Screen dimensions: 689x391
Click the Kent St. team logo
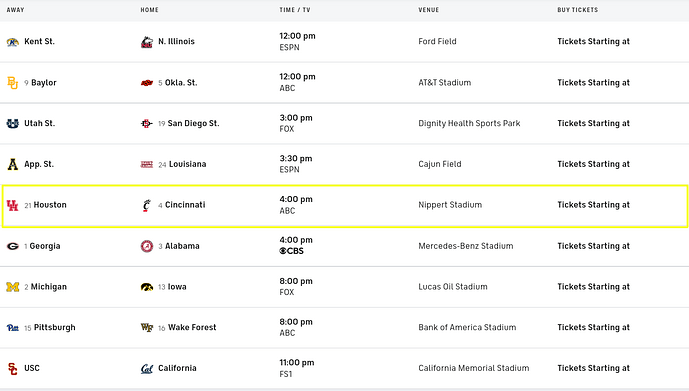pos(13,42)
